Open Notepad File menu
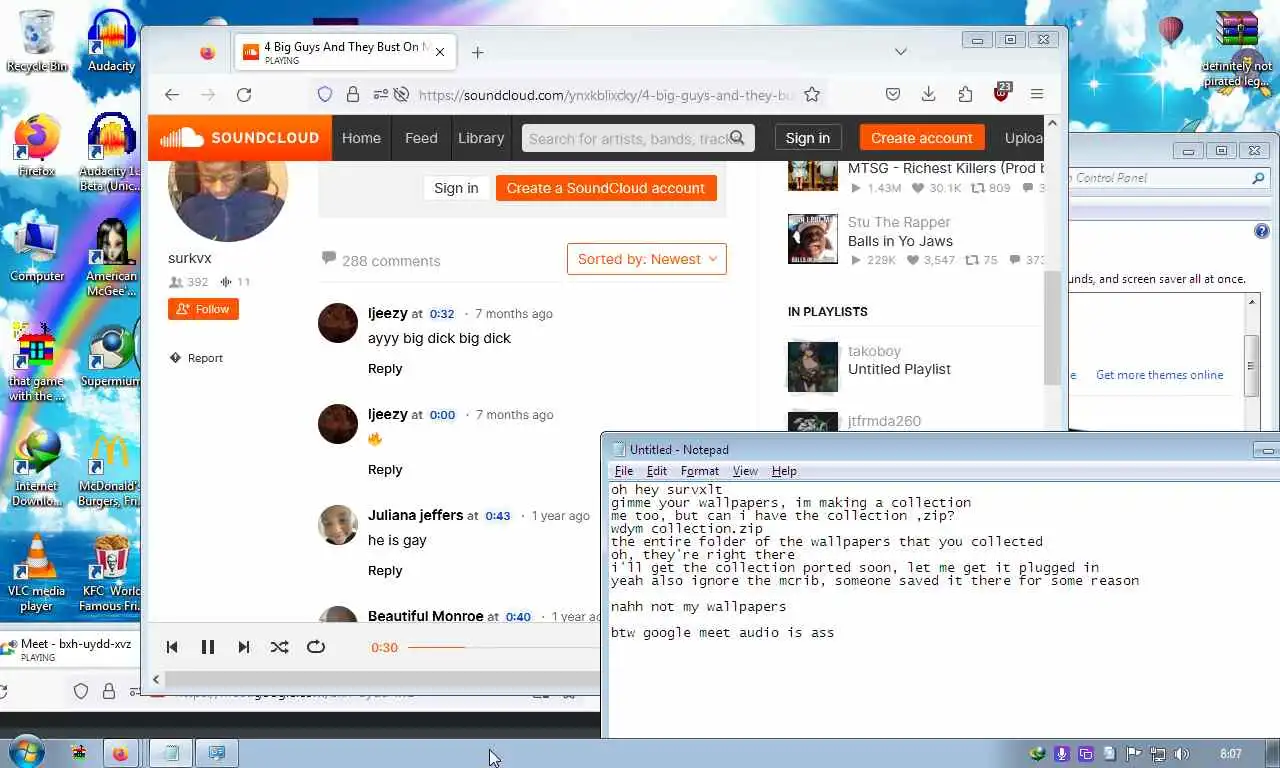This screenshot has width=1280, height=768. pos(624,471)
